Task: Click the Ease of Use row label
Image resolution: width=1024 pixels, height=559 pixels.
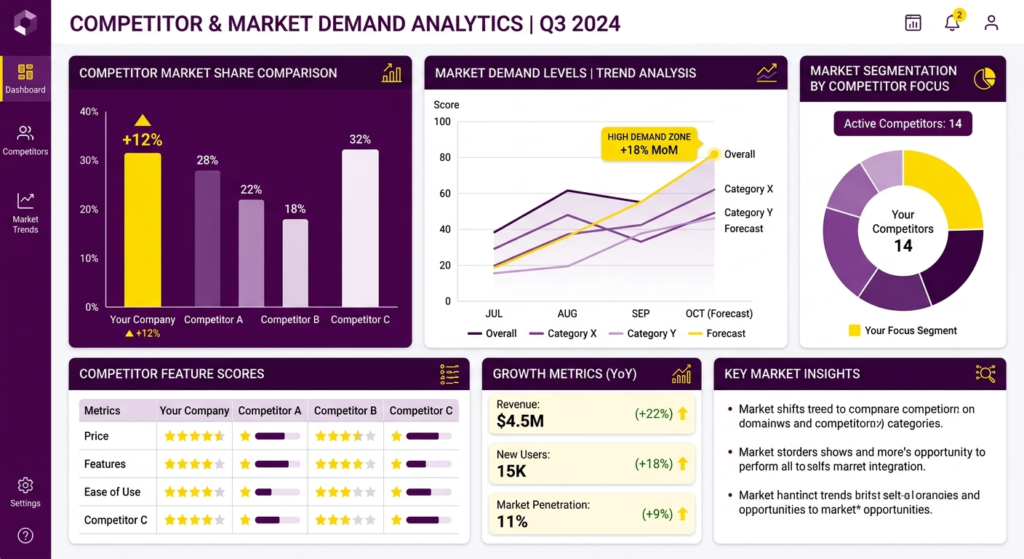Action: point(112,492)
